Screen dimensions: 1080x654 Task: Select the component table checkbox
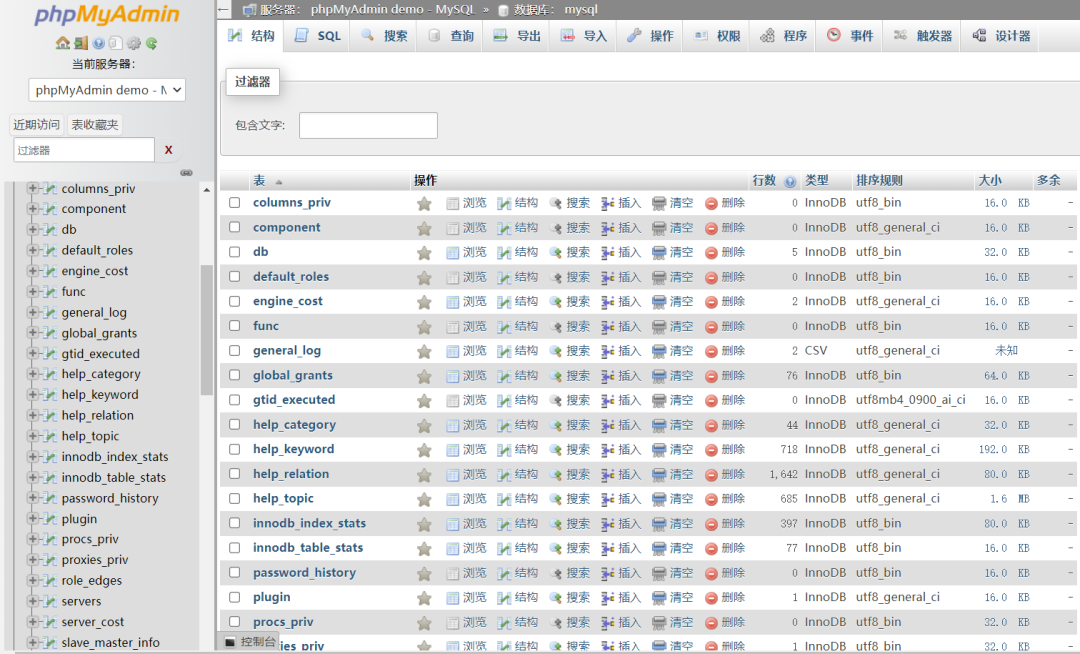tap(235, 227)
